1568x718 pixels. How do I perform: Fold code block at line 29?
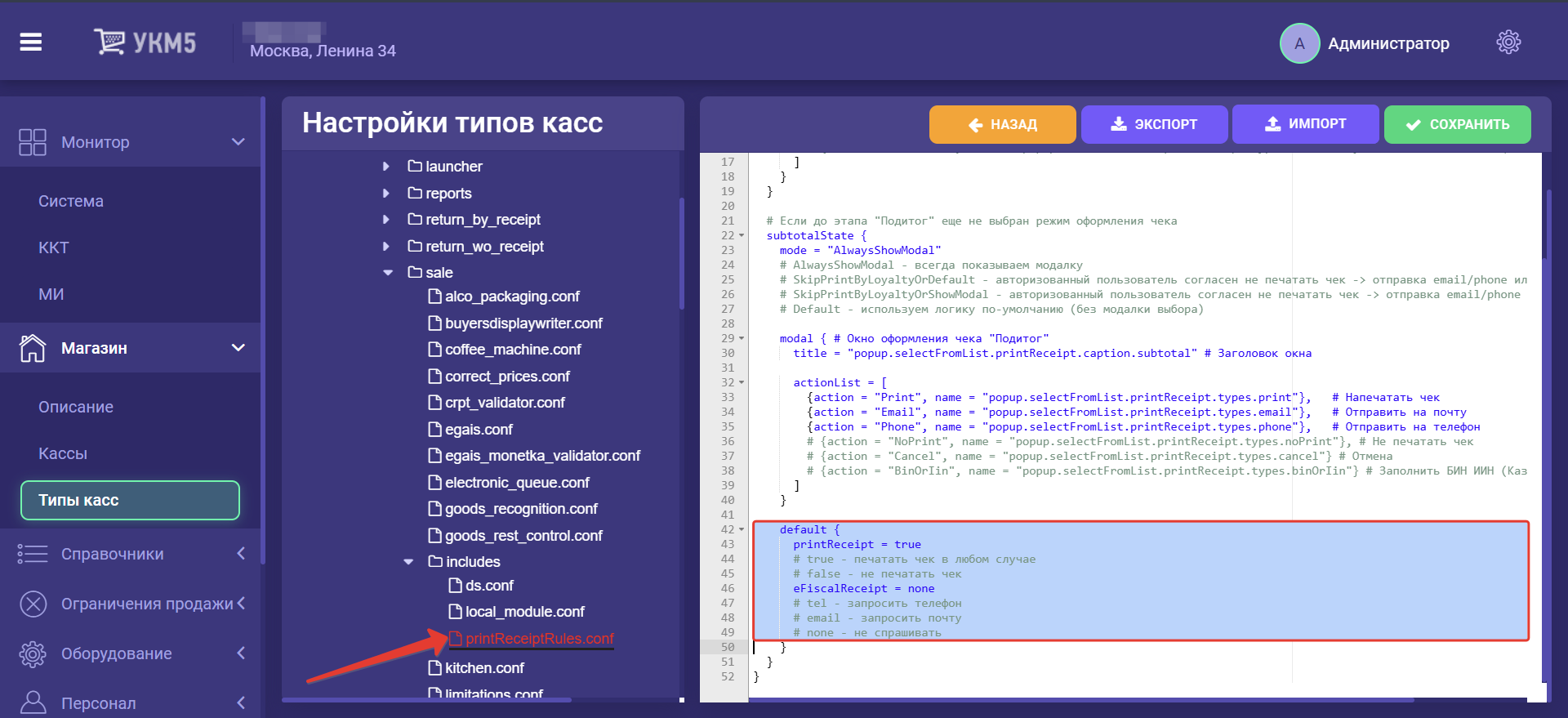[742, 338]
